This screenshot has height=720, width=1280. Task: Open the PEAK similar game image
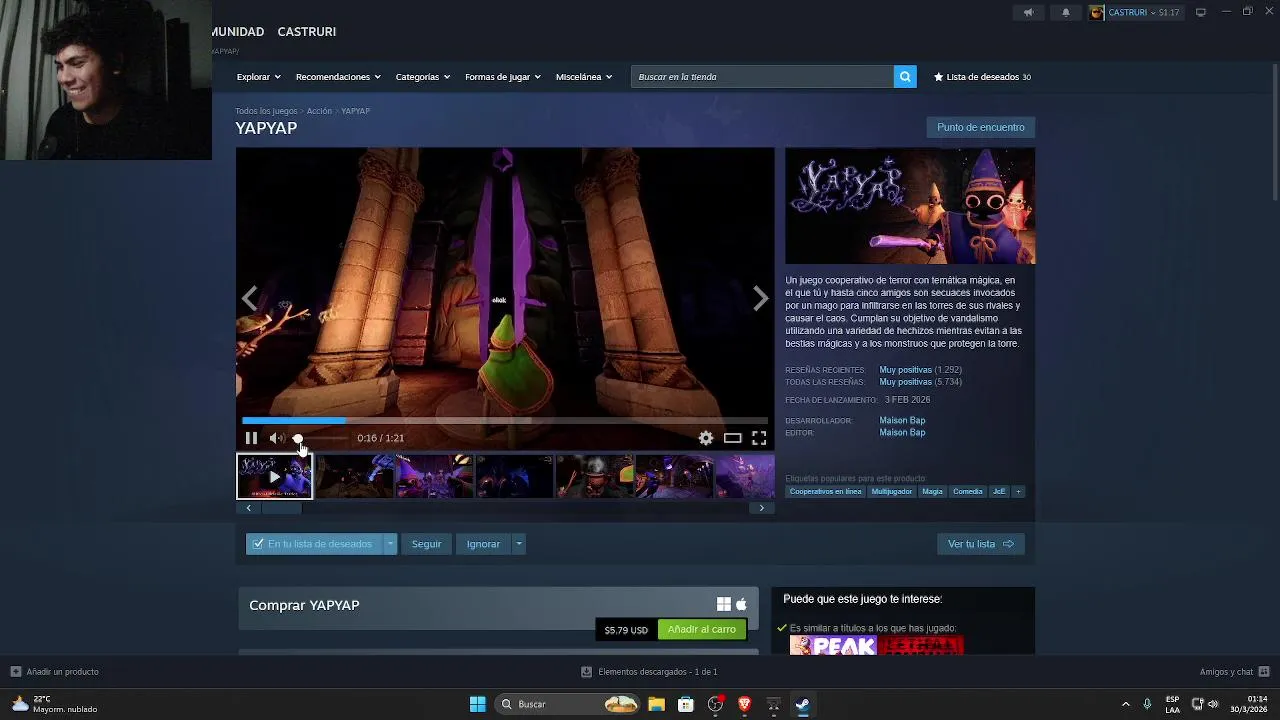[x=834, y=646]
